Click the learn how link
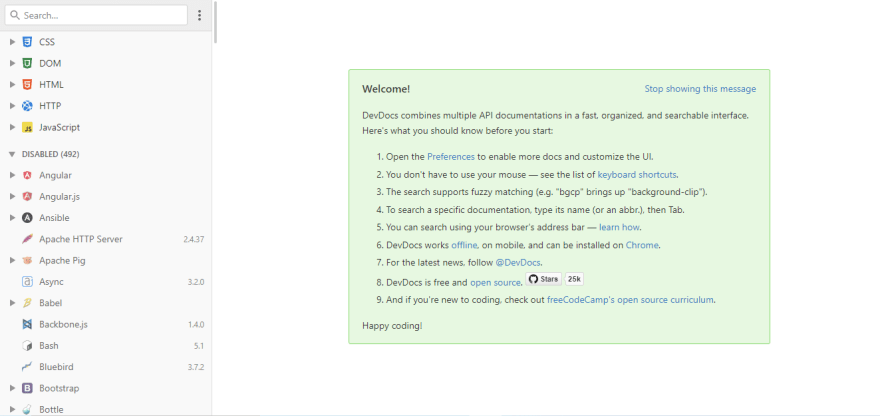This screenshot has width=880, height=416. pos(619,227)
